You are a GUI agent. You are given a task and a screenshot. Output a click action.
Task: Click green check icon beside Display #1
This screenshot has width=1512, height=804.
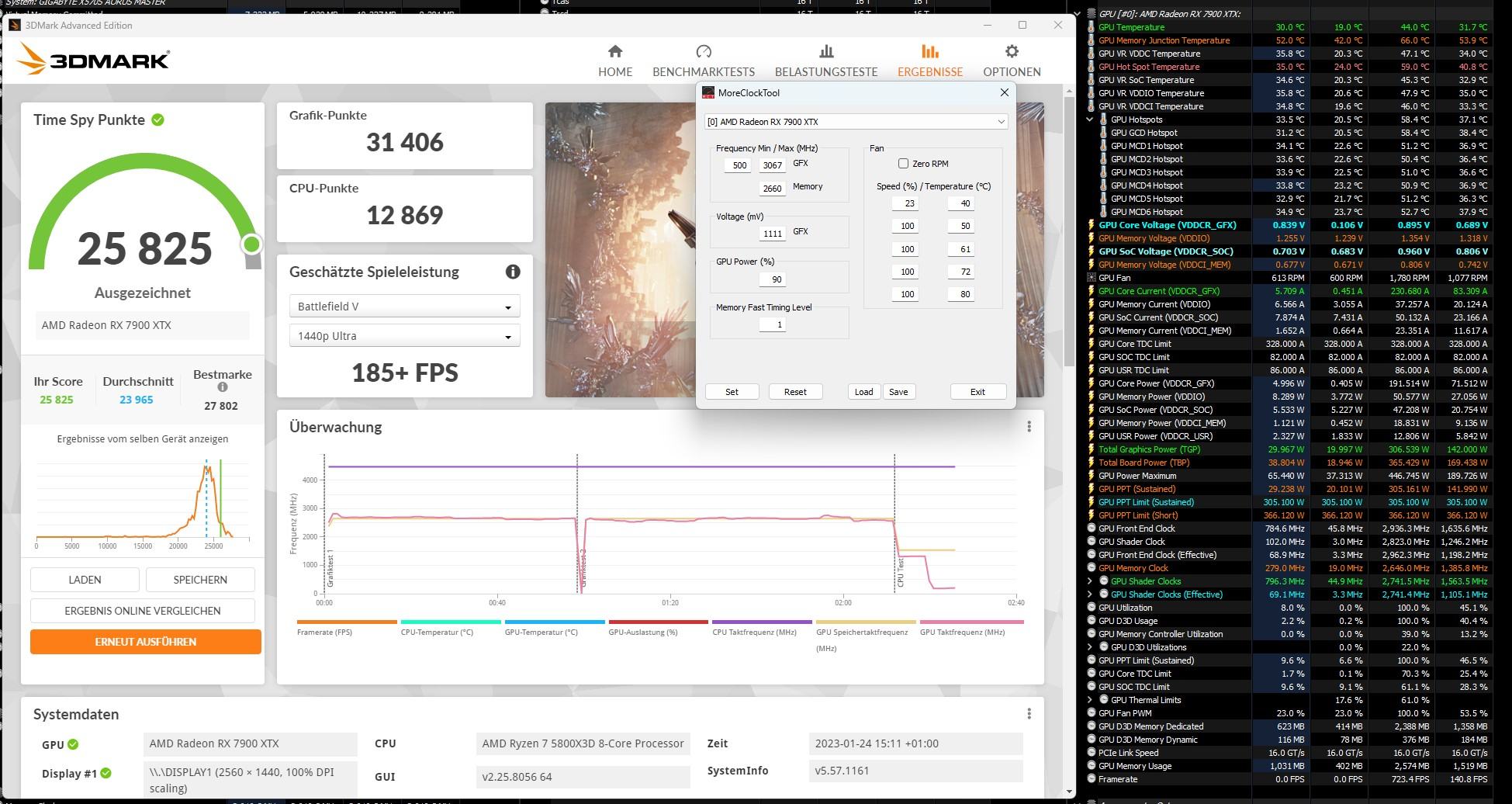coord(106,773)
